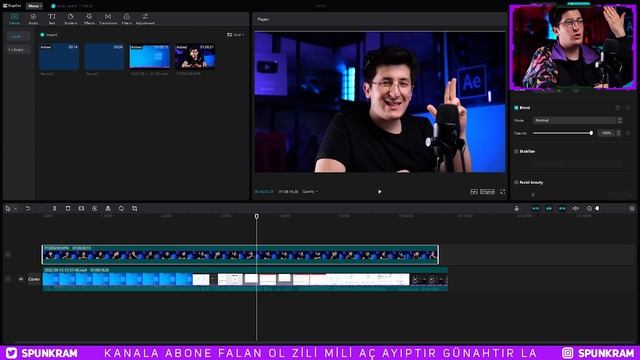This screenshot has height=360, width=640.
Task: Click the preview axis speaker icon
Action: 576,209
